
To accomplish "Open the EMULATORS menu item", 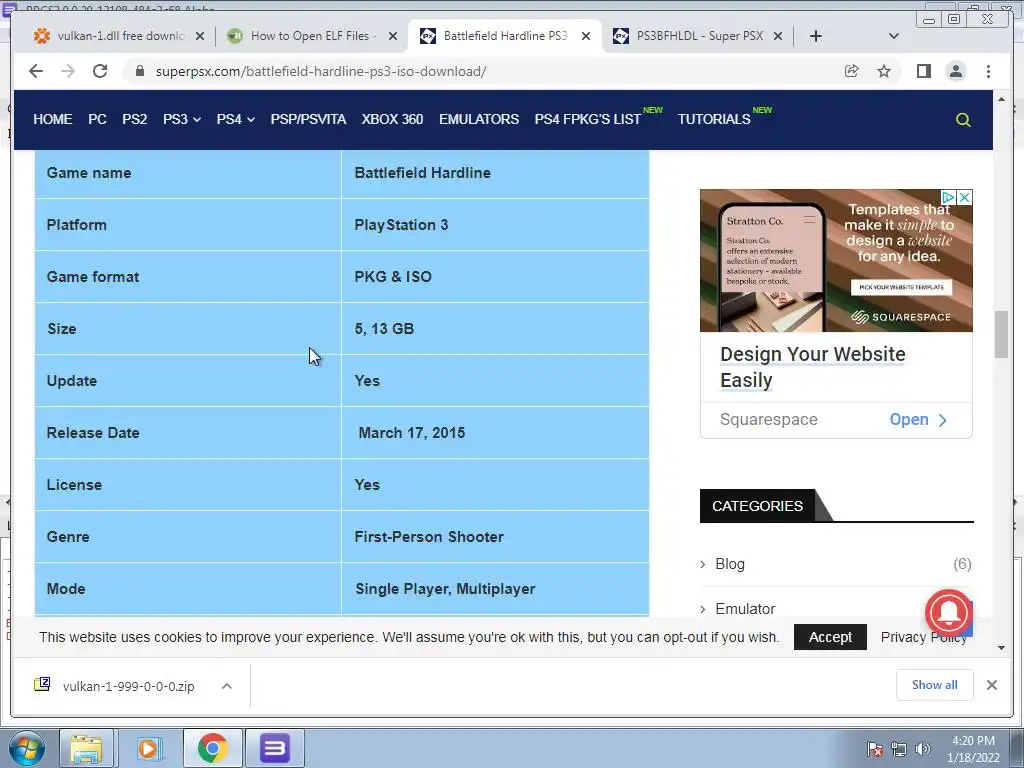I will coord(479,120).
